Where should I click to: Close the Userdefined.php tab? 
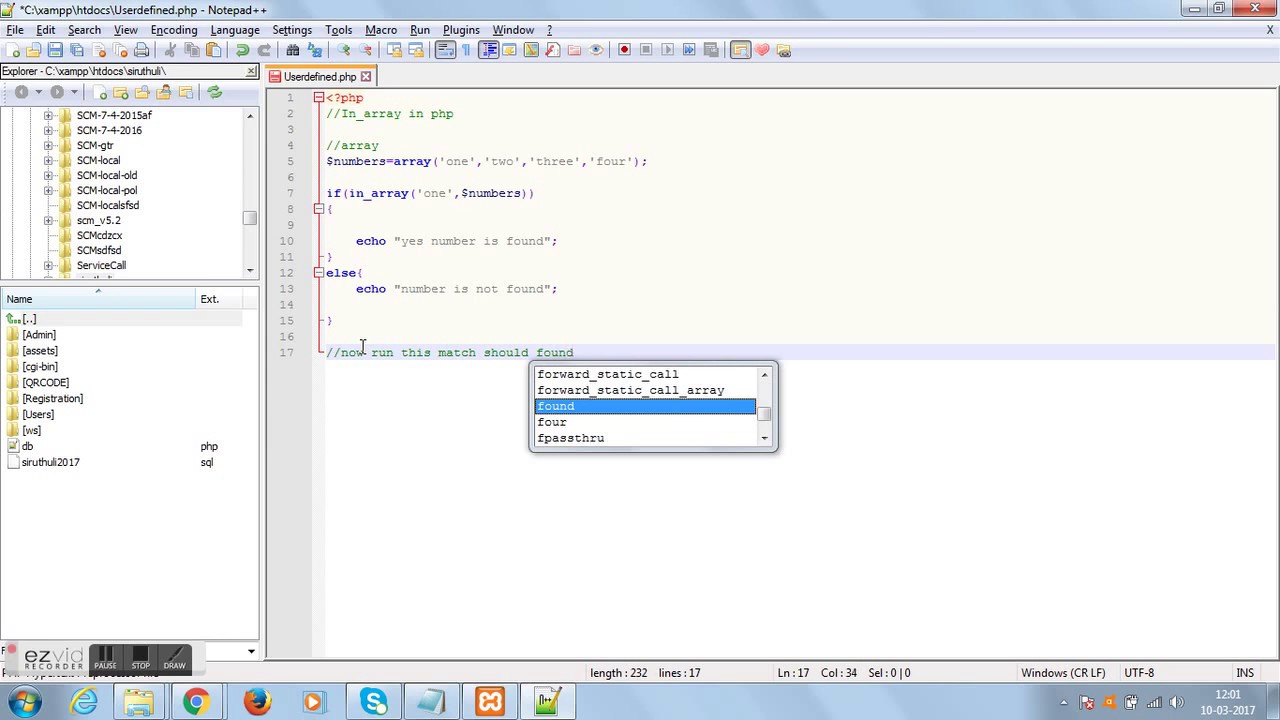(x=366, y=77)
